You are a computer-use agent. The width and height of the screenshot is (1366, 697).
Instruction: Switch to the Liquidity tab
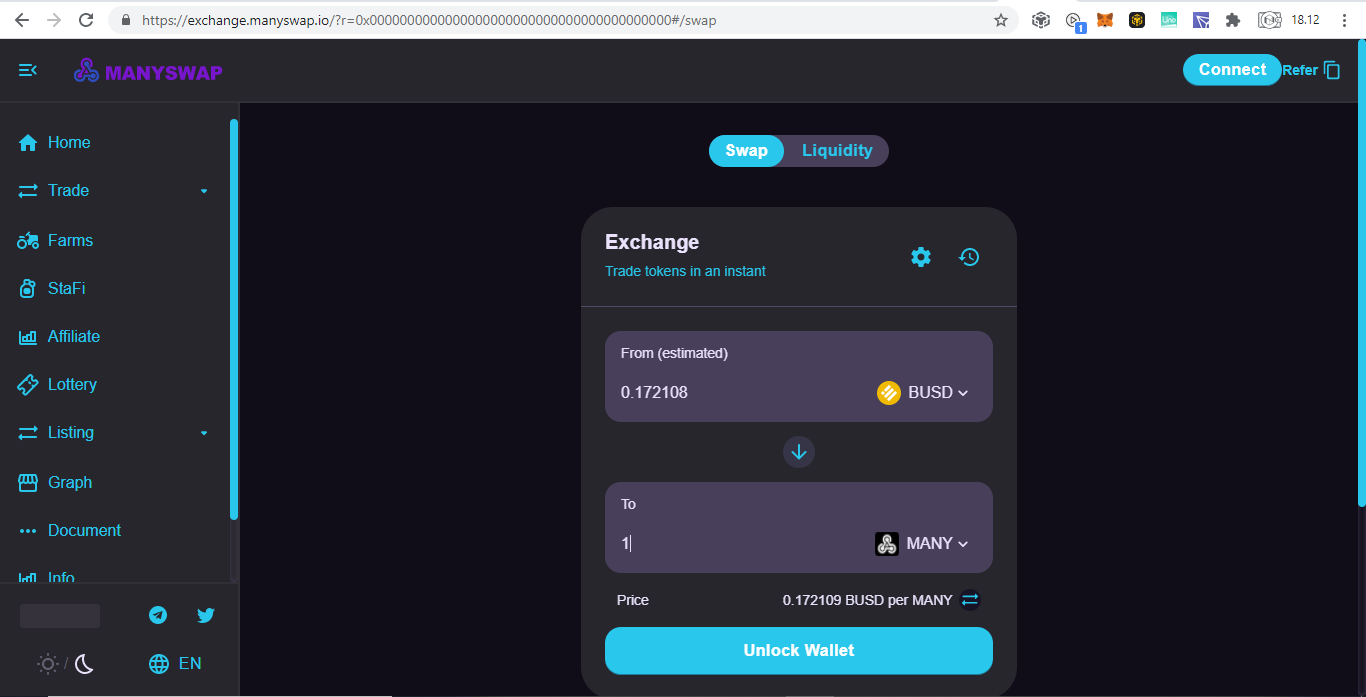[837, 151]
